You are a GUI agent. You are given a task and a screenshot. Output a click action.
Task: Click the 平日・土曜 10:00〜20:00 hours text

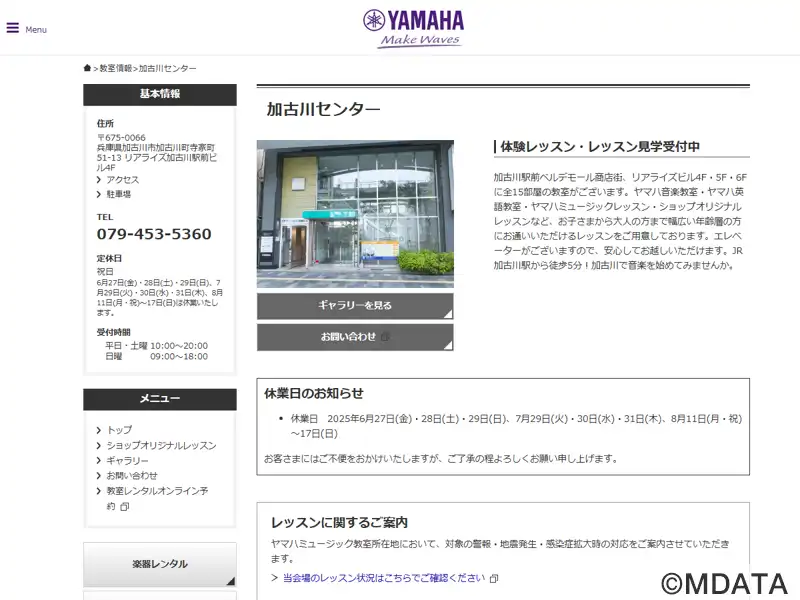tap(157, 346)
